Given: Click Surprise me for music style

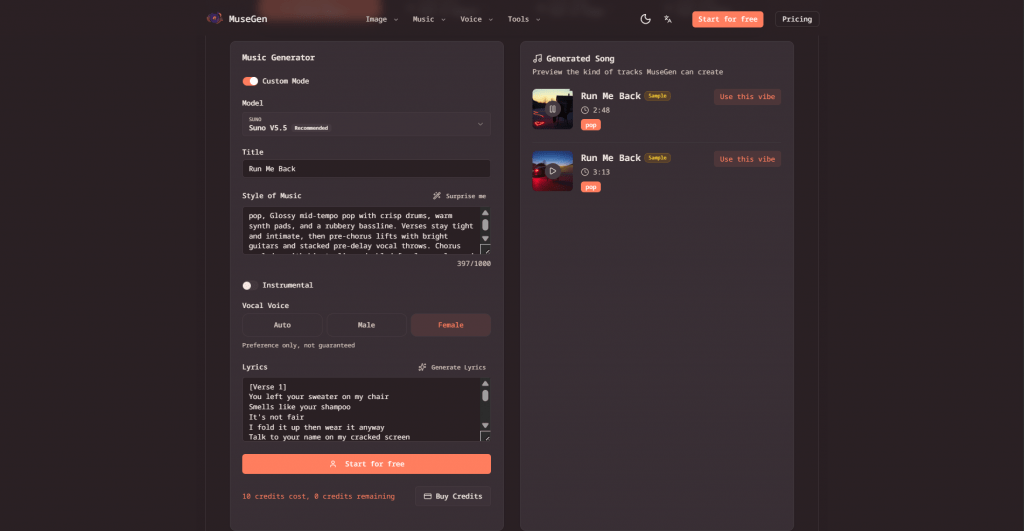Looking at the screenshot, I should (x=460, y=196).
